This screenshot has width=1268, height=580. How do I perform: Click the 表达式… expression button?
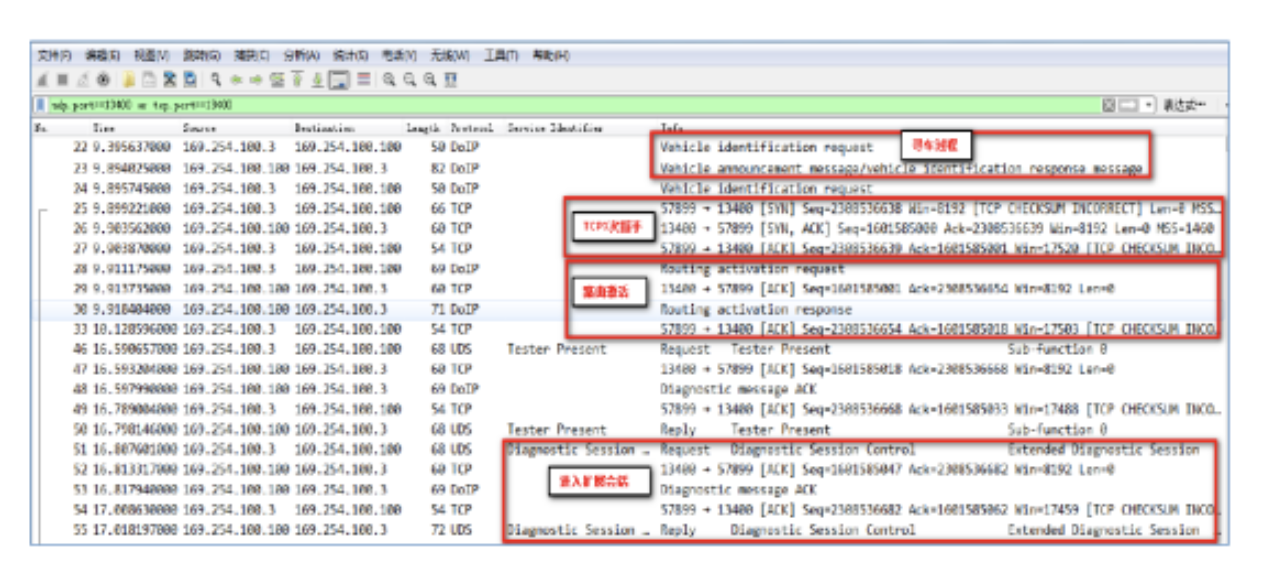click(x=1187, y=105)
